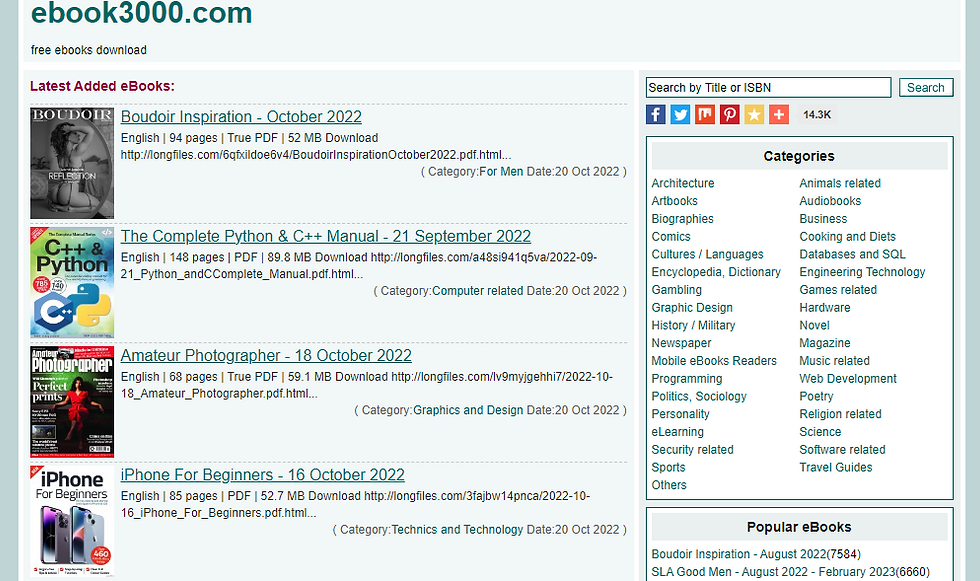Click the Computer related category link
Viewport: 980px width, 581px height.
[478, 290]
